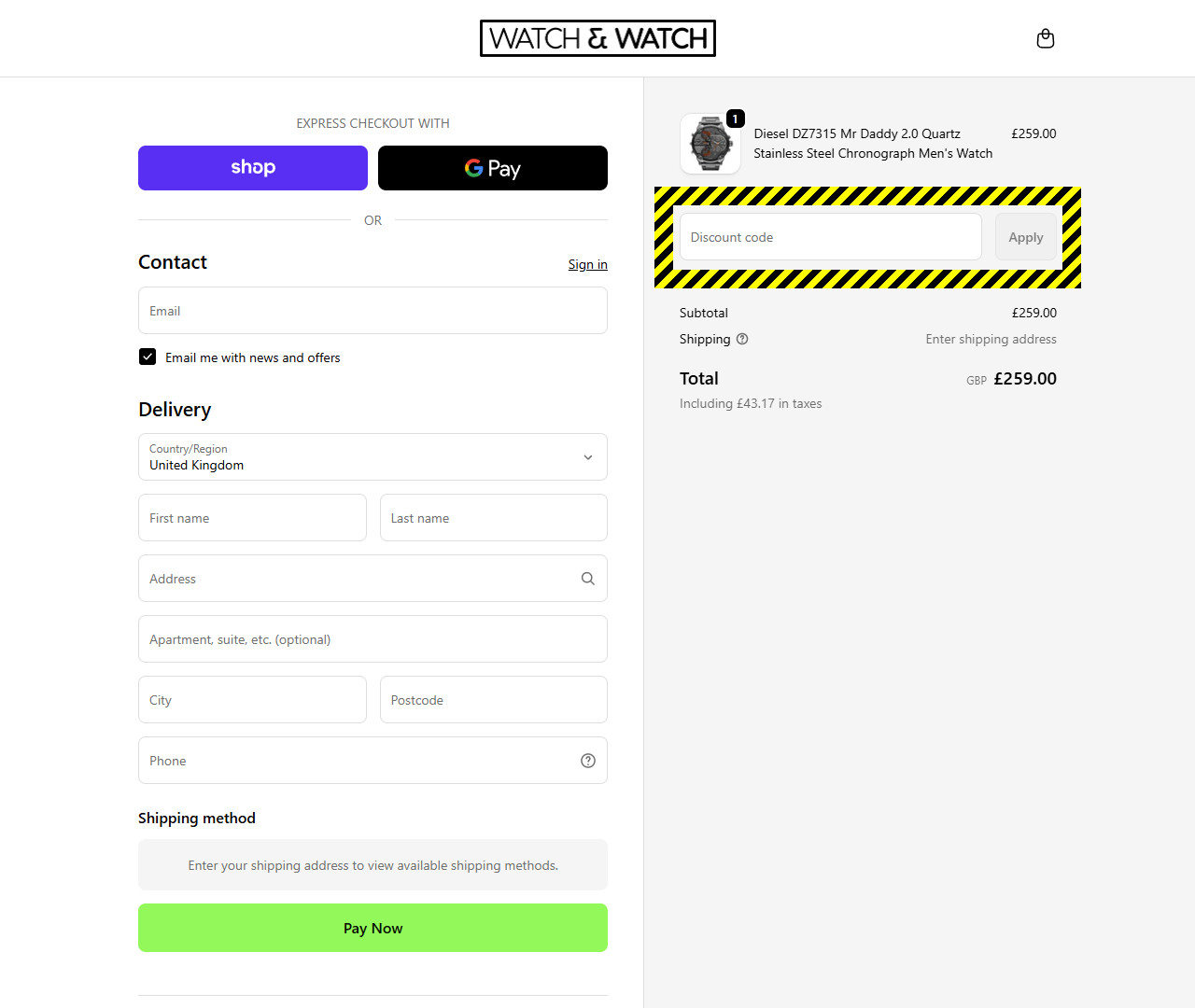Image resolution: width=1195 pixels, height=1008 pixels.
Task: Follow the Sign in link
Action: [588, 264]
